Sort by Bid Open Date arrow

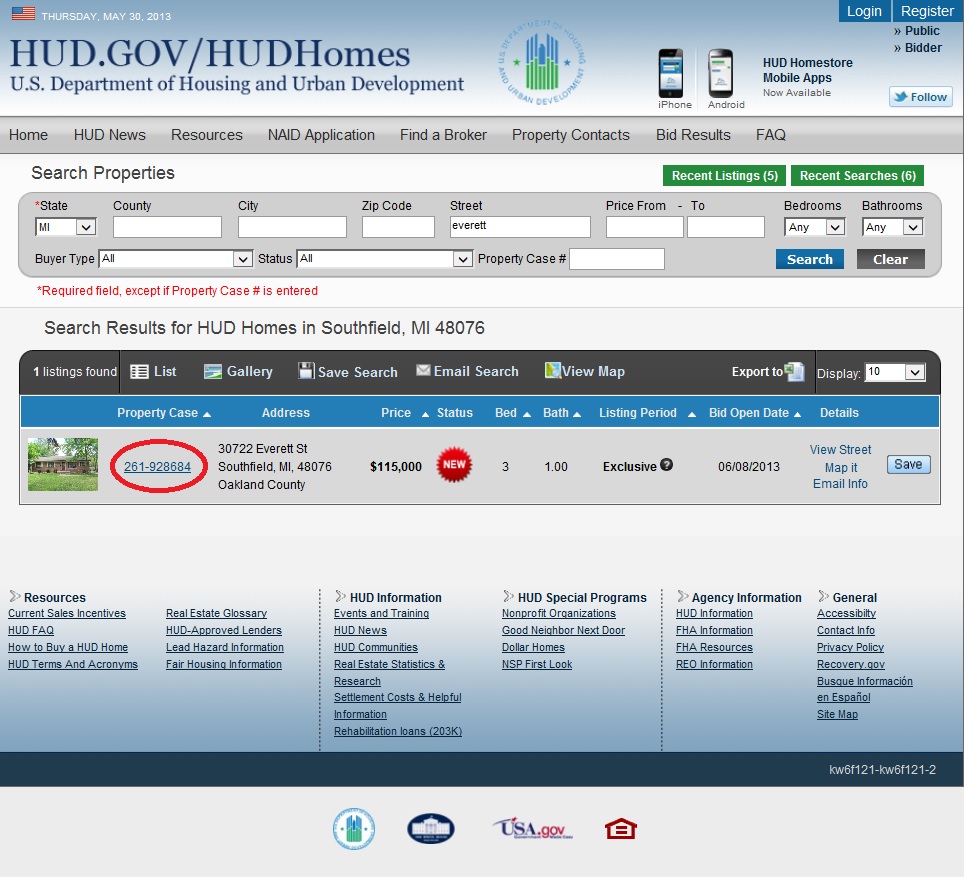click(797, 415)
